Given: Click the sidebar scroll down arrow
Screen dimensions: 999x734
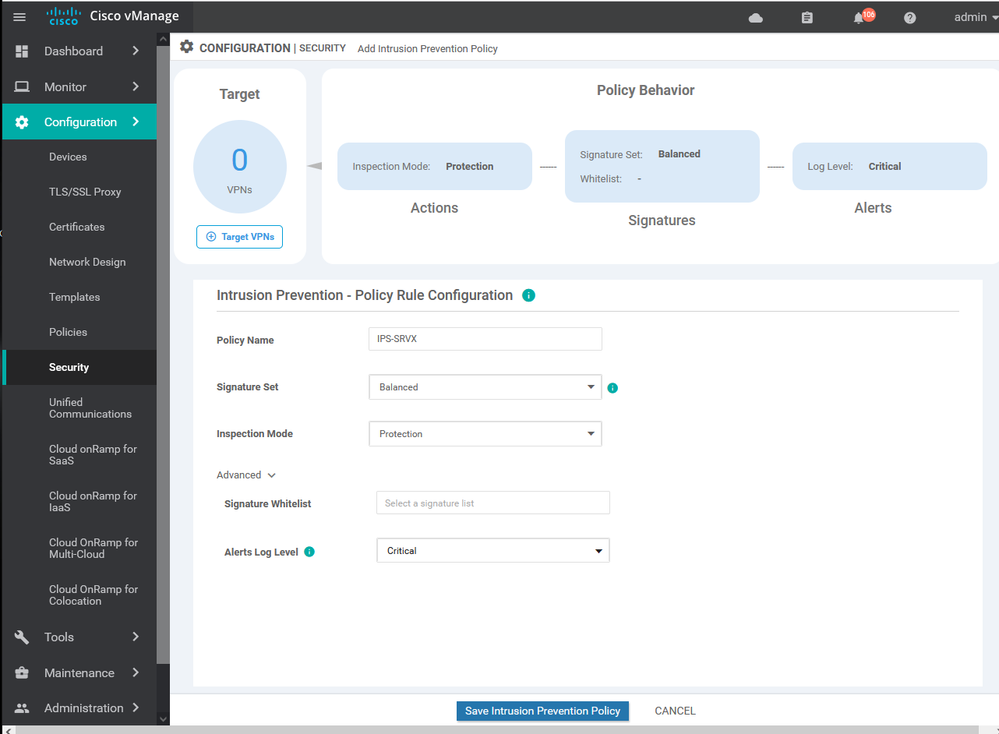Looking at the screenshot, I should click(x=163, y=719).
